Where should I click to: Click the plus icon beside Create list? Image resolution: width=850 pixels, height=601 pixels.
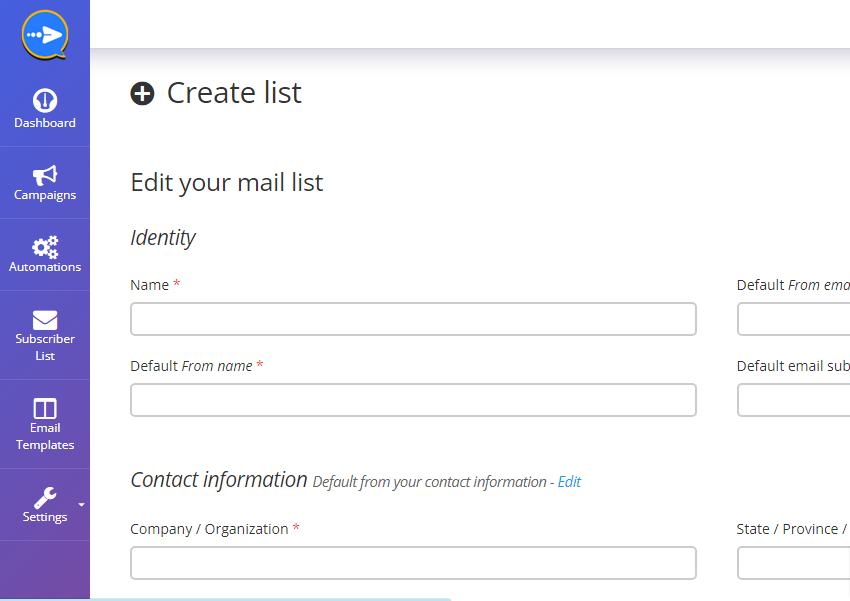(142, 93)
